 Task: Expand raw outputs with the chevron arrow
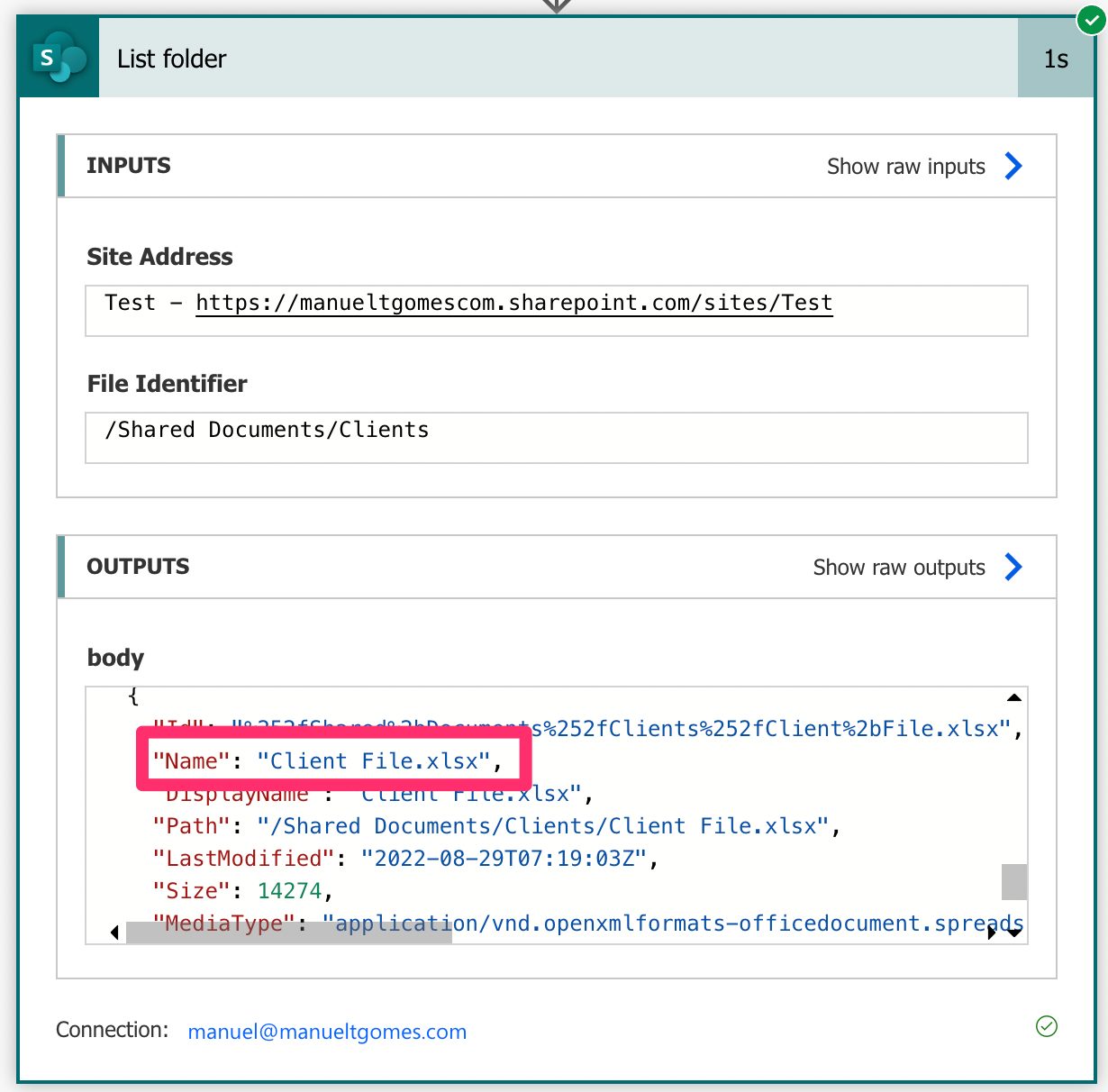coord(1013,567)
